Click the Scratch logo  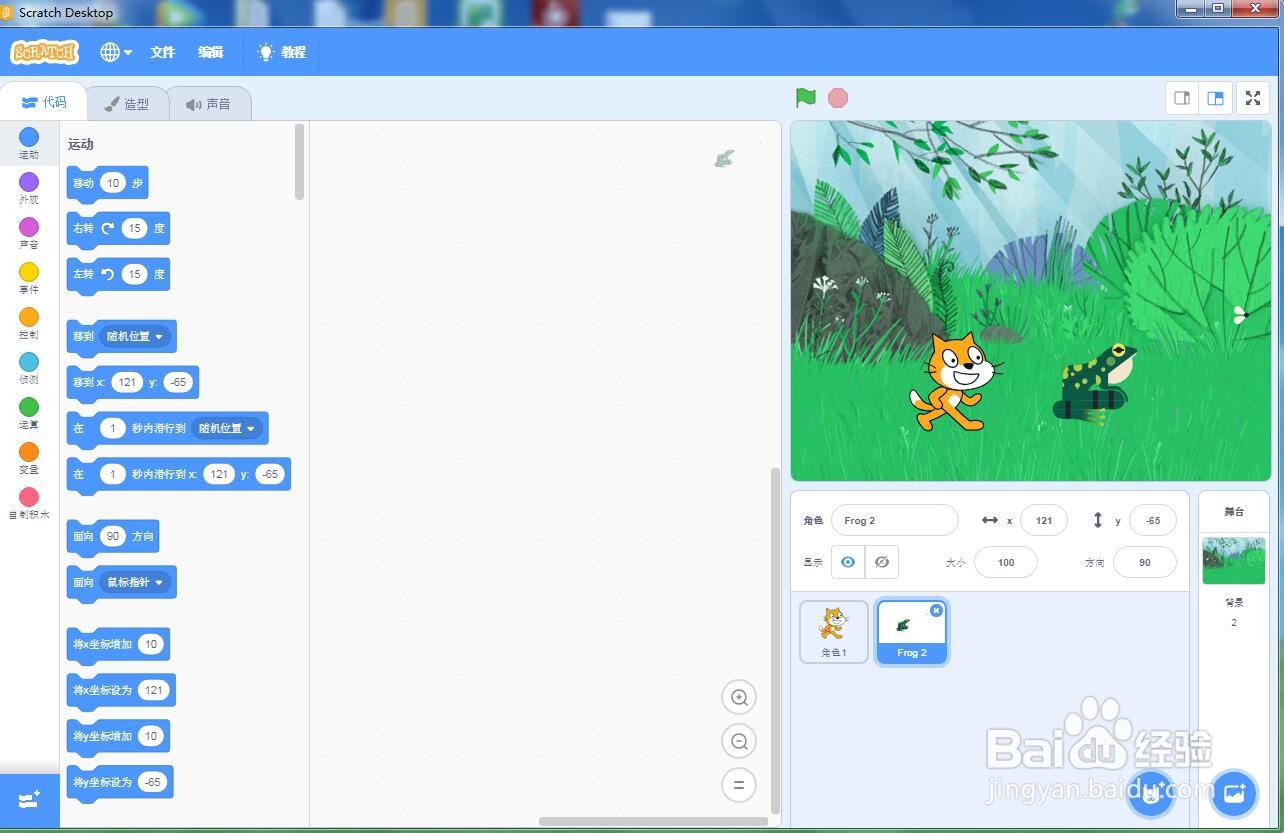pos(44,52)
